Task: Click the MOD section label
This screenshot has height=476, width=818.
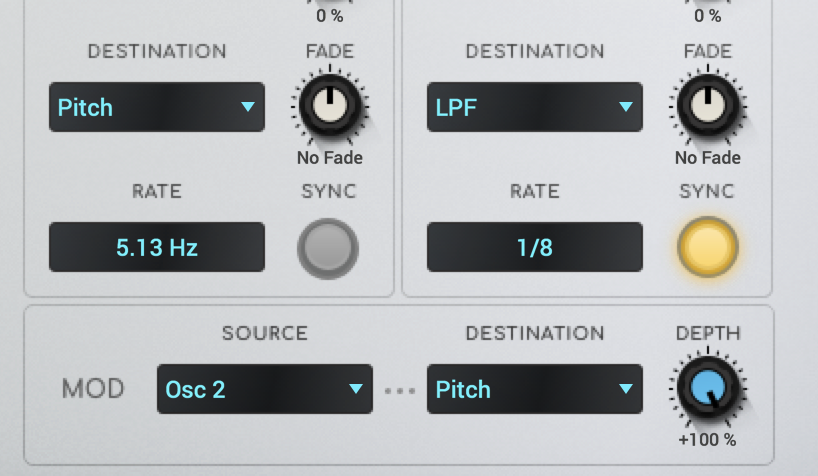Action: point(93,389)
